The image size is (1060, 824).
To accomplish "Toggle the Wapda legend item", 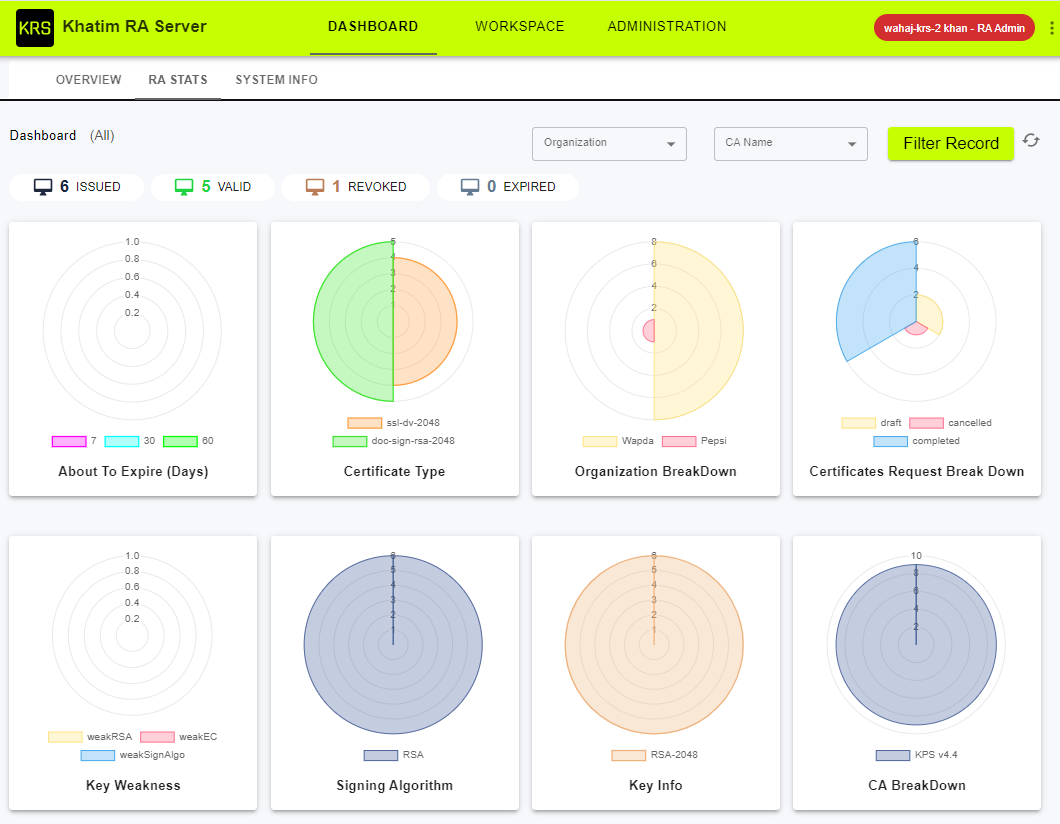I will [618, 441].
